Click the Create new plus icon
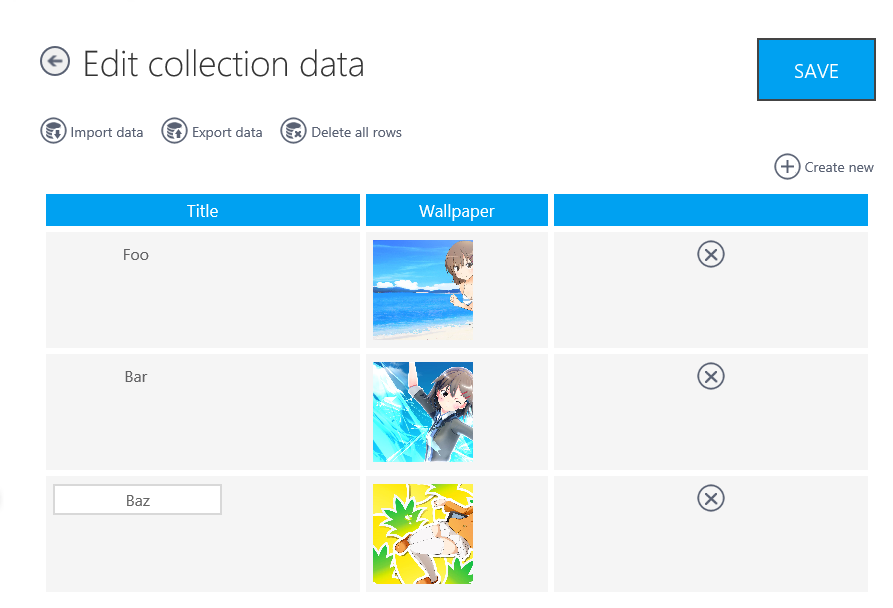This screenshot has width=893, height=608. click(x=787, y=167)
